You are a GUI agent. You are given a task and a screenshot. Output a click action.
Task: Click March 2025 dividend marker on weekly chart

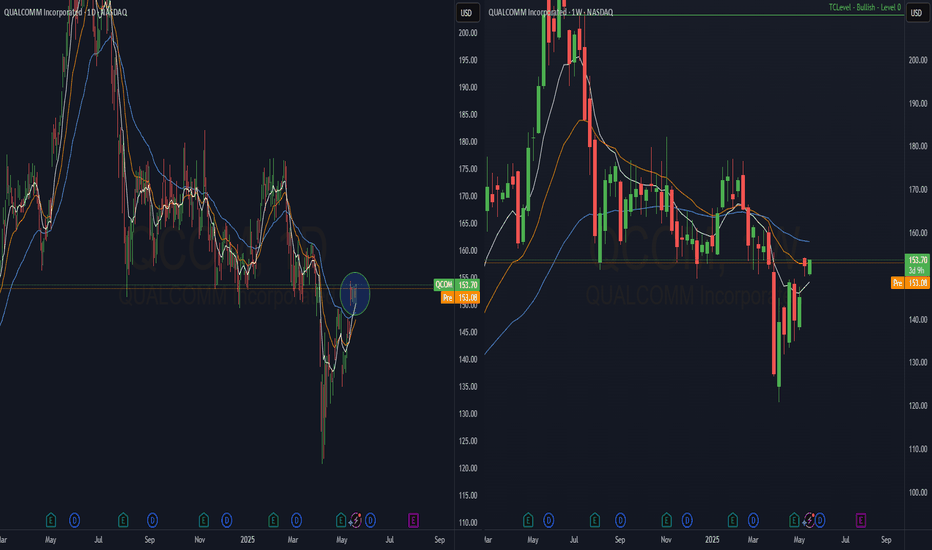(753, 520)
